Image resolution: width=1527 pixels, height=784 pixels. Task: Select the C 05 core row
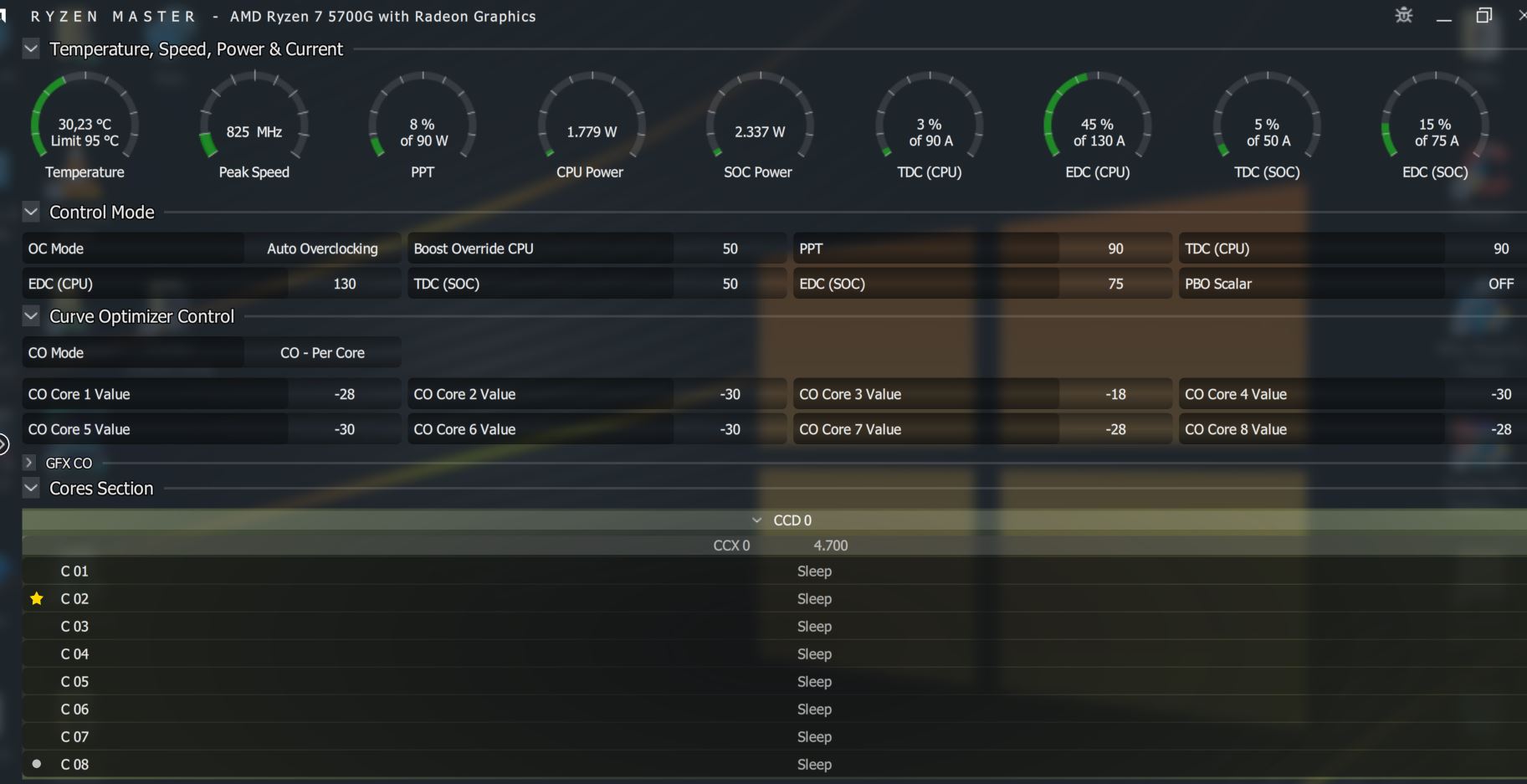click(774, 681)
